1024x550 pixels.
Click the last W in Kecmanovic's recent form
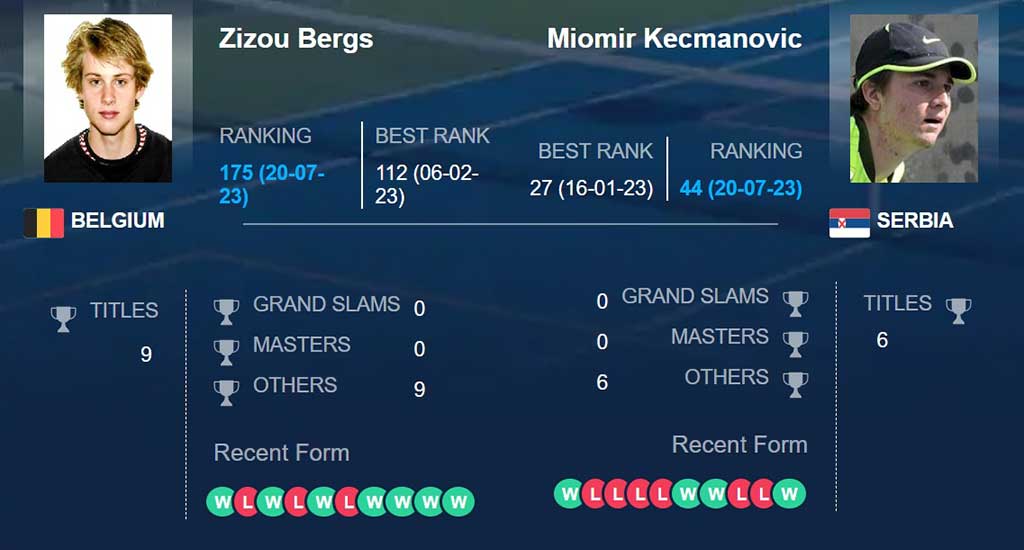[790, 494]
